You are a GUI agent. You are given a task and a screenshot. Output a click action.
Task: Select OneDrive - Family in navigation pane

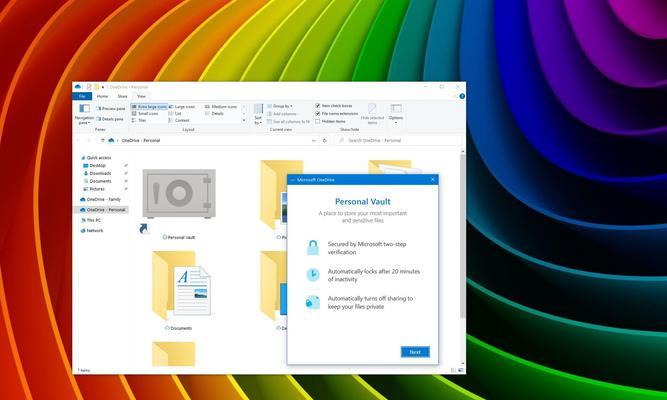point(100,199)
